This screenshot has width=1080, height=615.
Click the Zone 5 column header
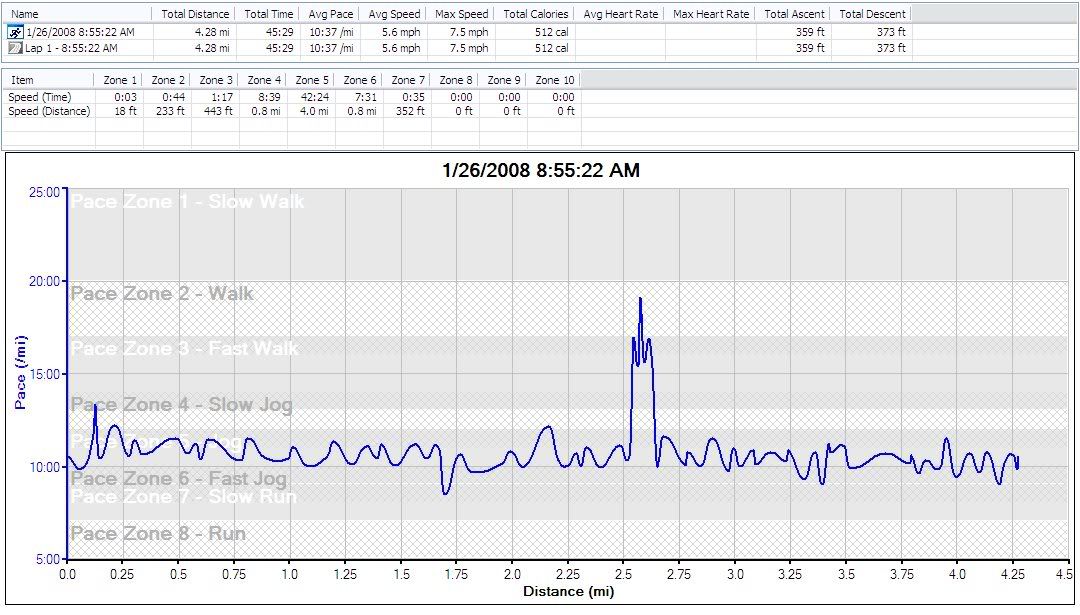(312, 80)
